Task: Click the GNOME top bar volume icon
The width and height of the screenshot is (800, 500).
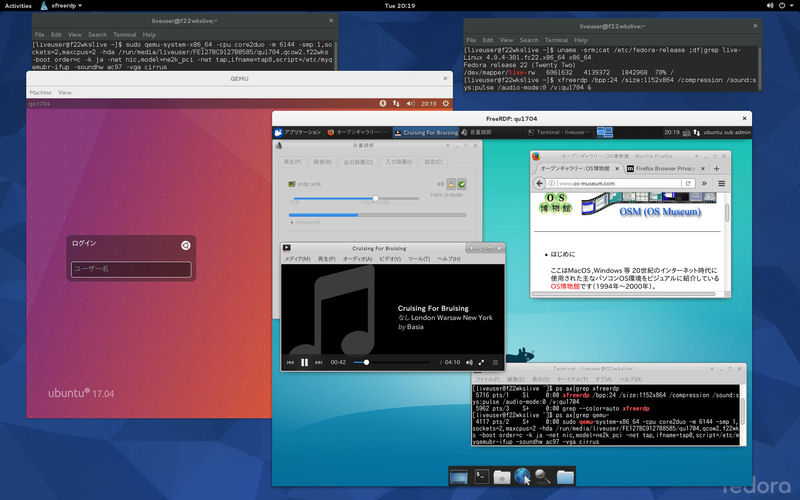Action: [770, 6]
